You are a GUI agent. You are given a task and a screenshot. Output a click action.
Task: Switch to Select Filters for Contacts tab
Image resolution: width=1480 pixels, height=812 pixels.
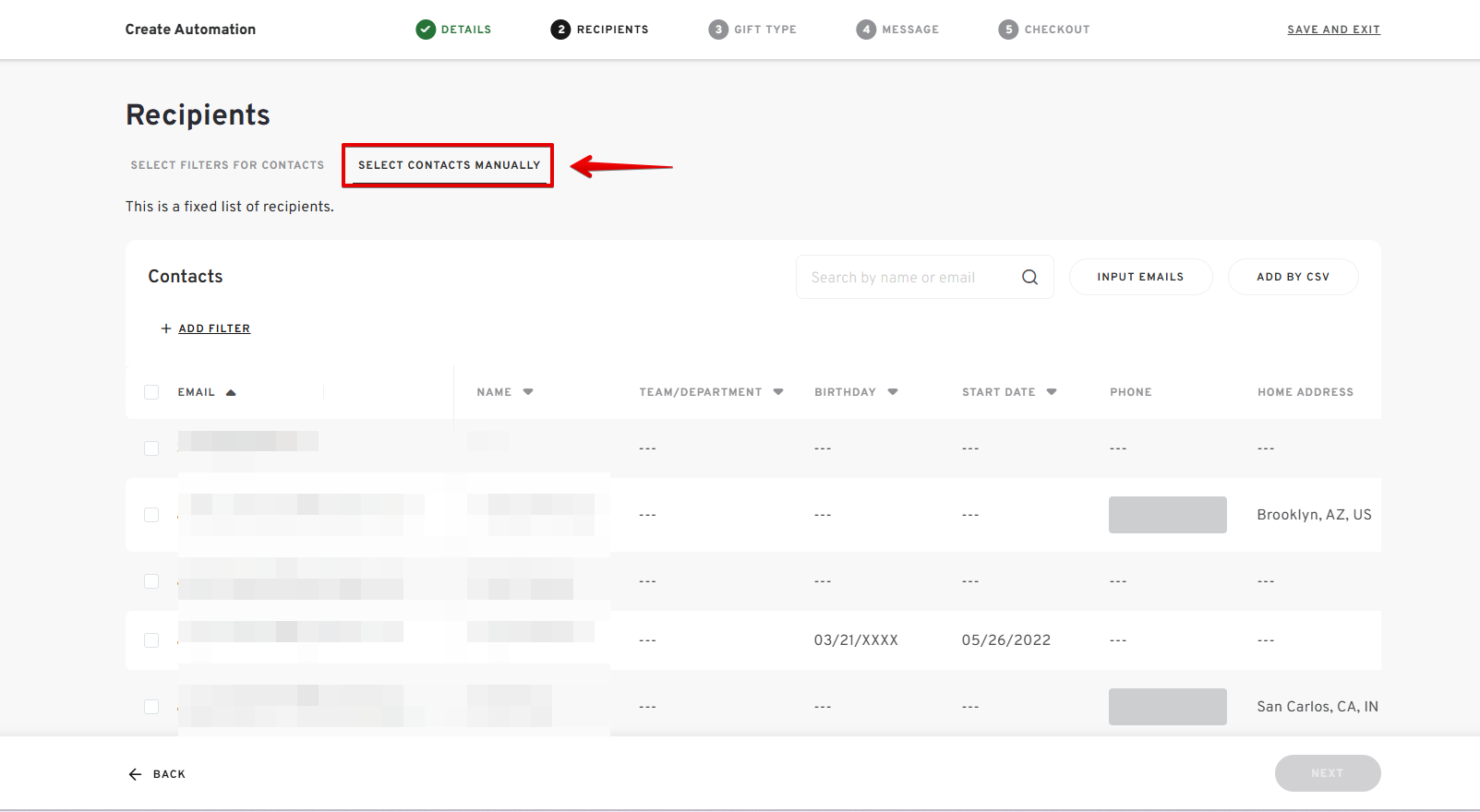tap(227, 165)
